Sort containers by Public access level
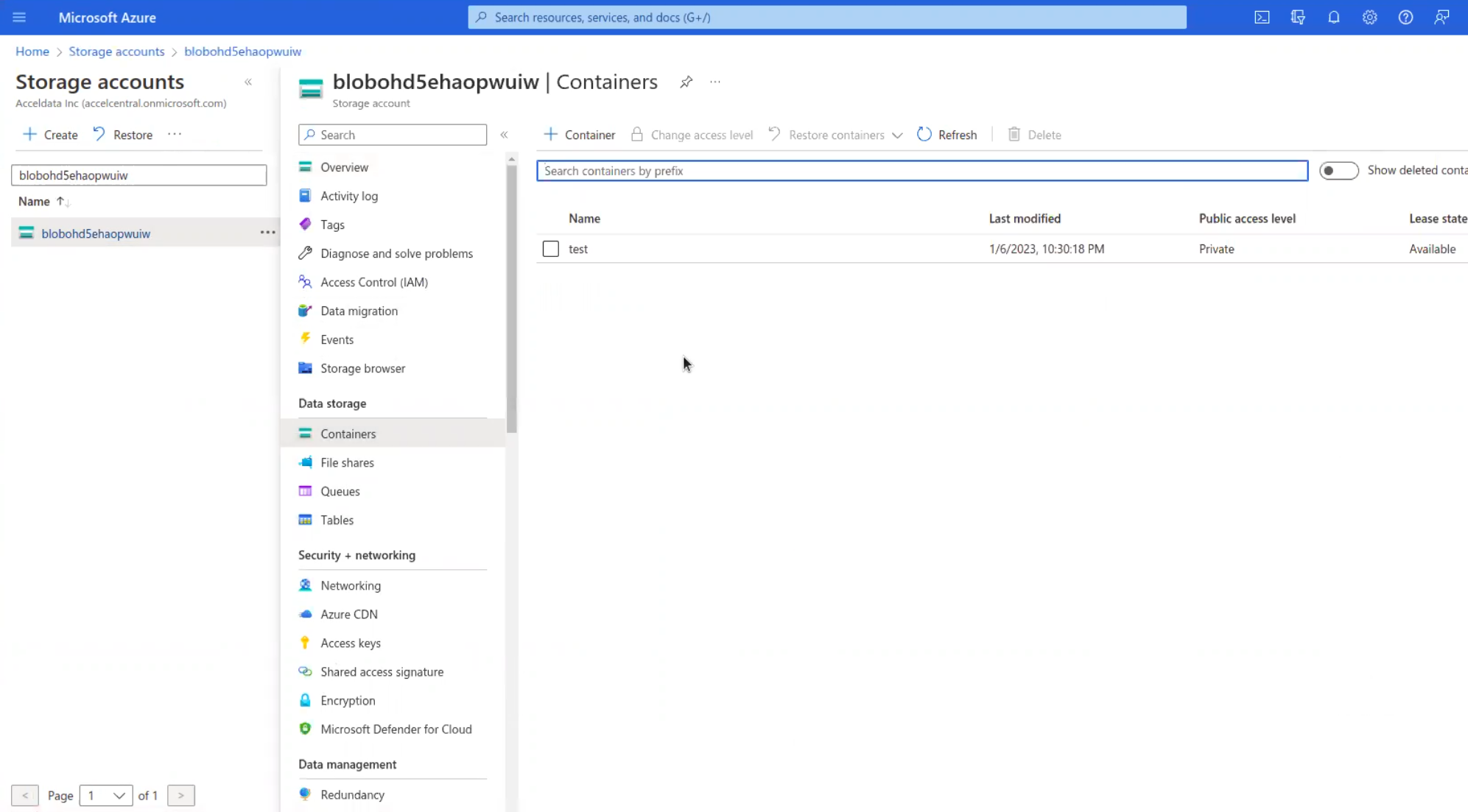1468x812 pixels. click(x=1247, y=219)
